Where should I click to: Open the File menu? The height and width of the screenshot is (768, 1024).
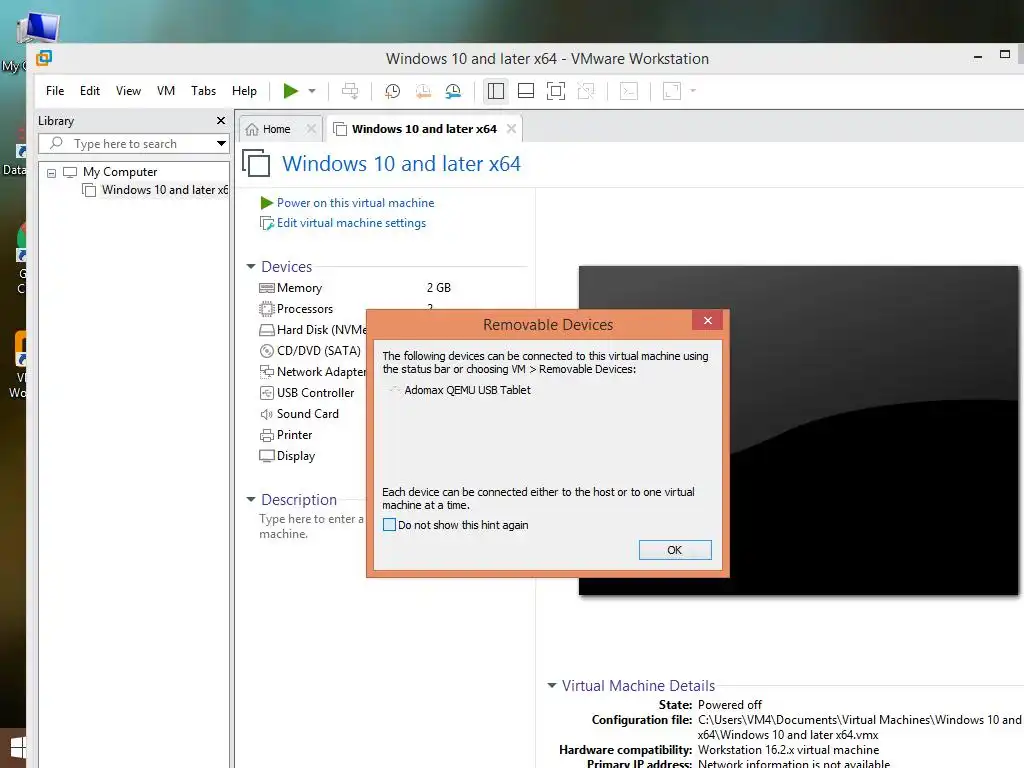(55, 91)
